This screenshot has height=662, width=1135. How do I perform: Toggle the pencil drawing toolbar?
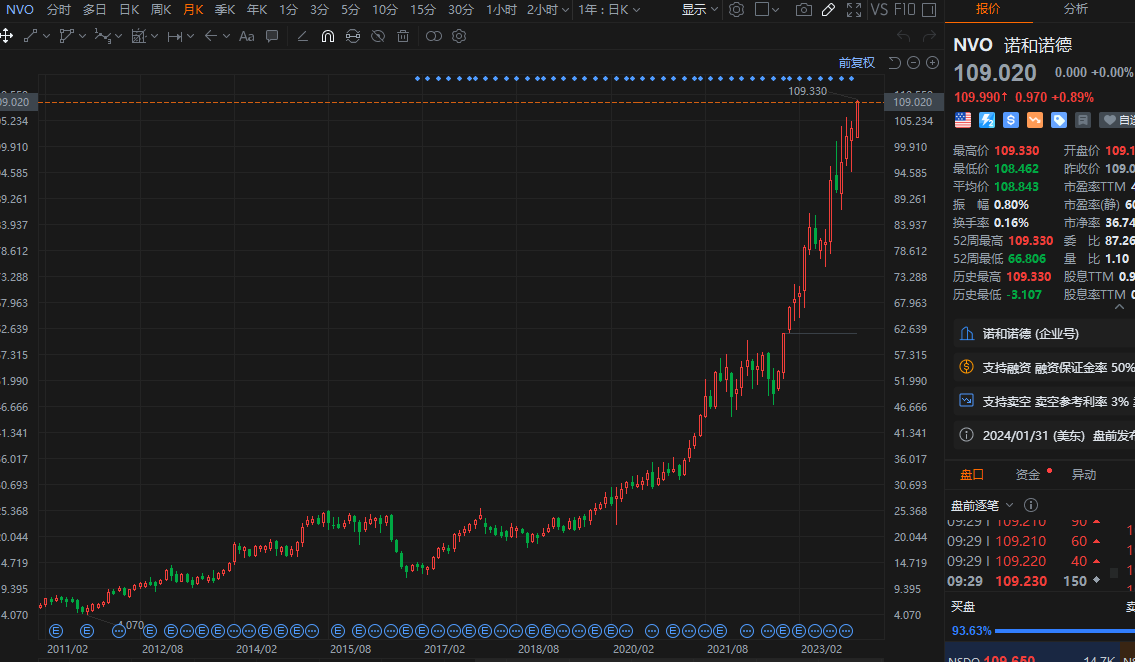[828, 10]
